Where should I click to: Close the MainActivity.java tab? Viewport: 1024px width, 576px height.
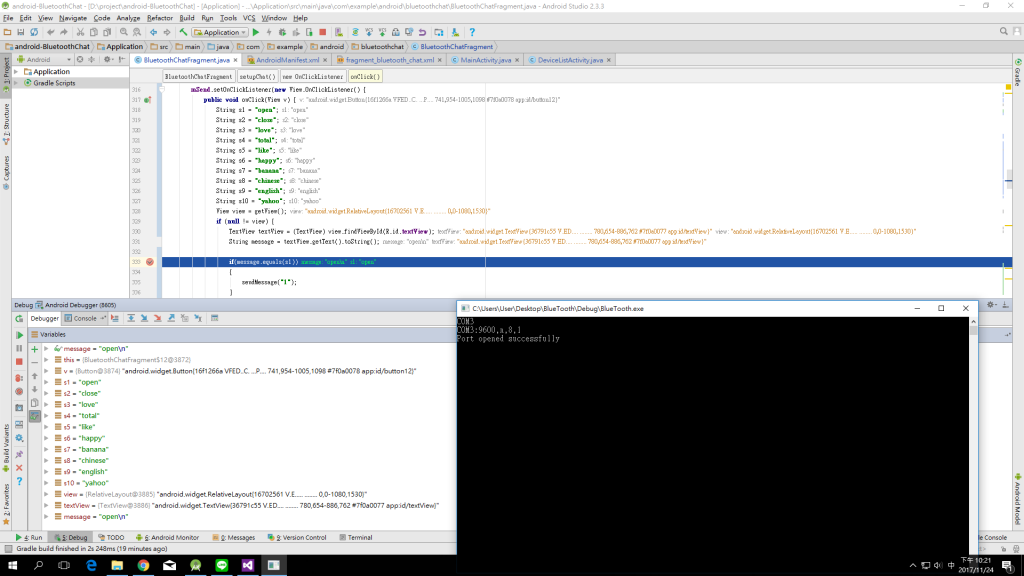(x=517, y=60)
